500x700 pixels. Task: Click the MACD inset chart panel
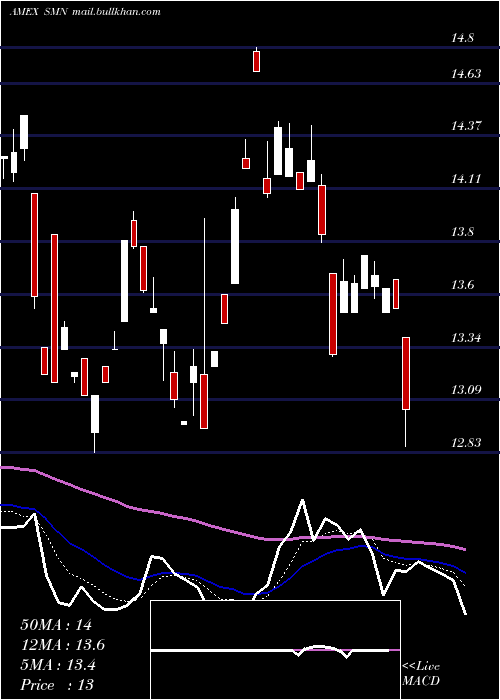275,650
